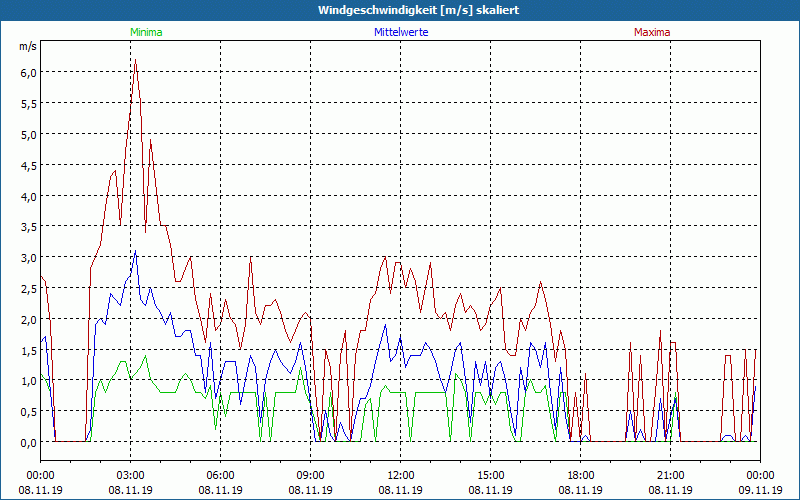The image size is (800, 500).
Task: Click the 15:00 time axis label
Action: pos(490,476)
